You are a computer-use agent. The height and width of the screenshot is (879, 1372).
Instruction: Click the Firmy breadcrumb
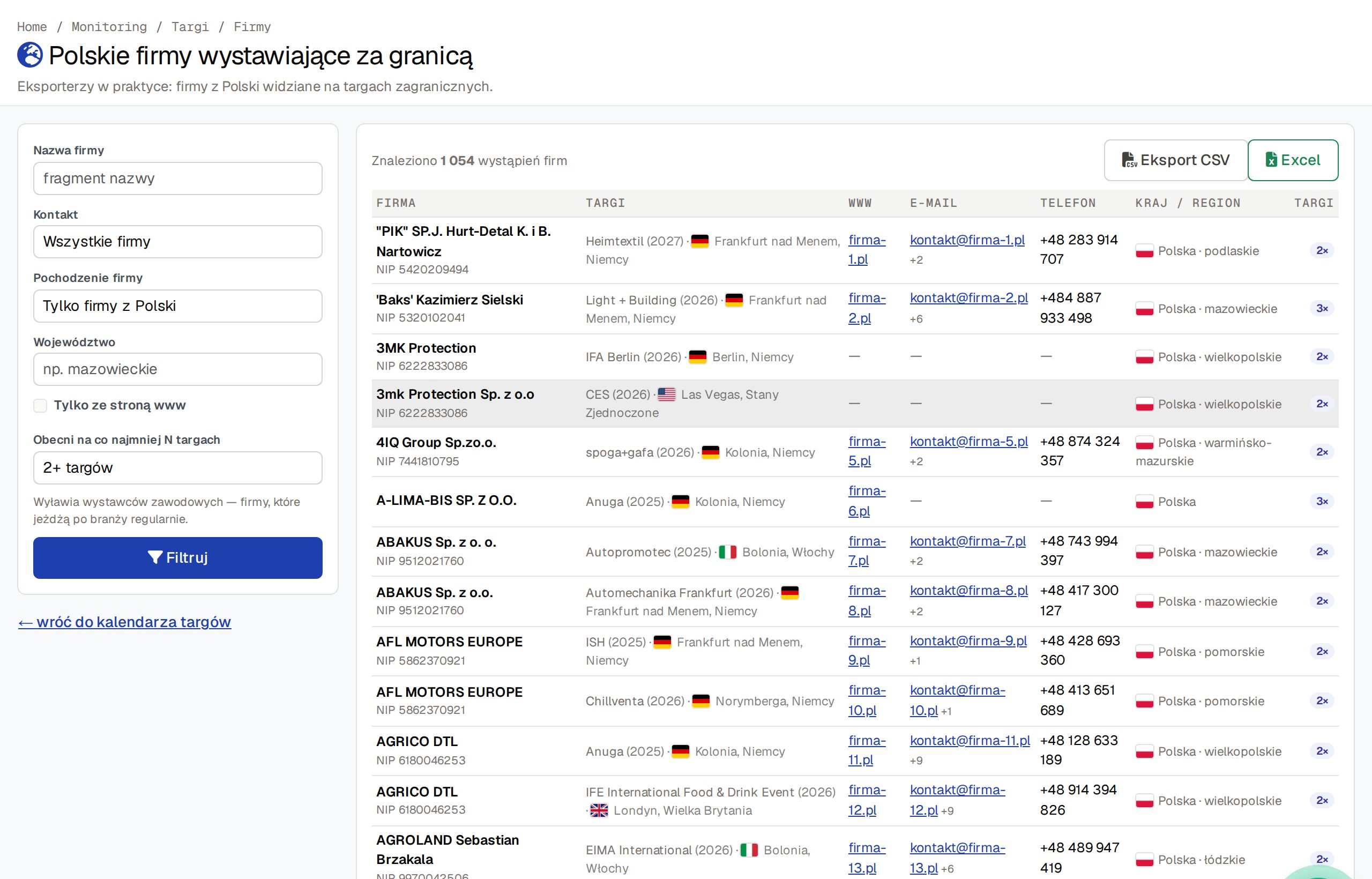(252, 27)
